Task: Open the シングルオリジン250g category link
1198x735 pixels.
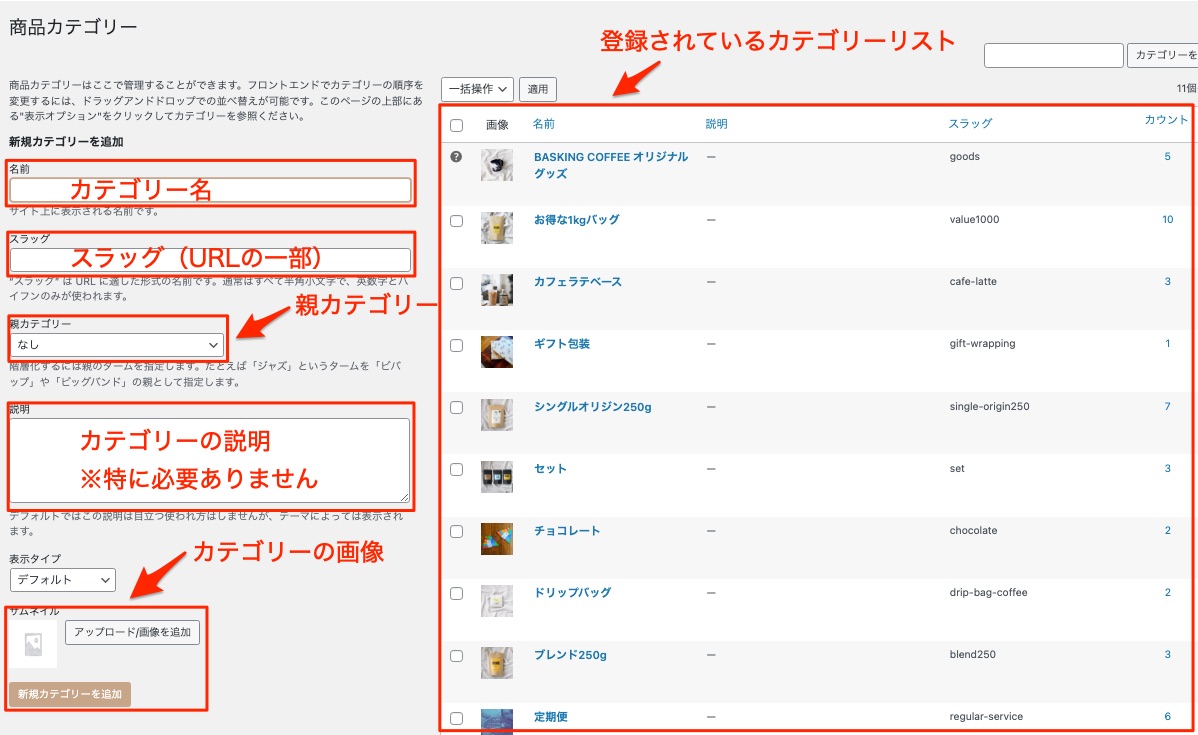Action: click(x=592, y=407)
